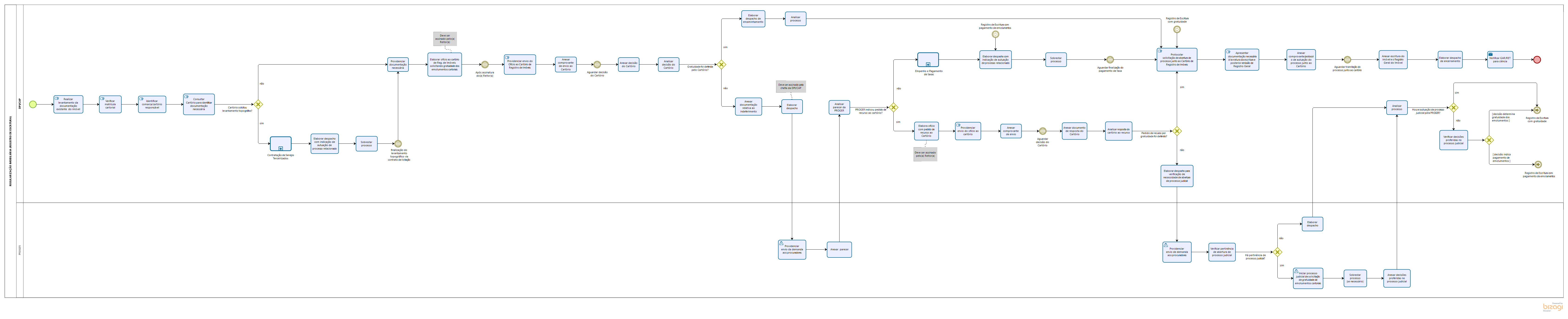Viewport: 1568px width, 319px height.
Task: Select task 'Elabora ofício com pedido de recurso'
Action: point(926,131)
